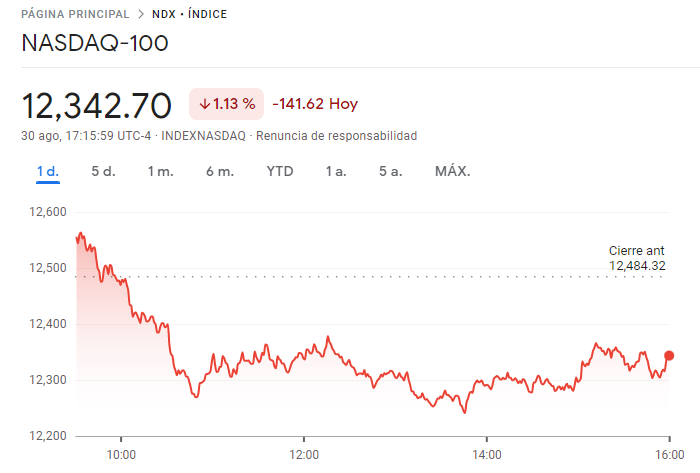Screen dimensions: 700x473
Task: Click the 12,342.70 index price value
Action: pos(97,105)
